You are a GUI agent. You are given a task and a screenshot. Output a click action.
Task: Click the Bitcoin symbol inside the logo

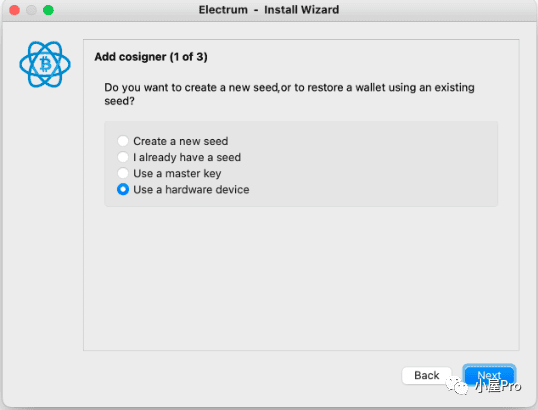45,64
